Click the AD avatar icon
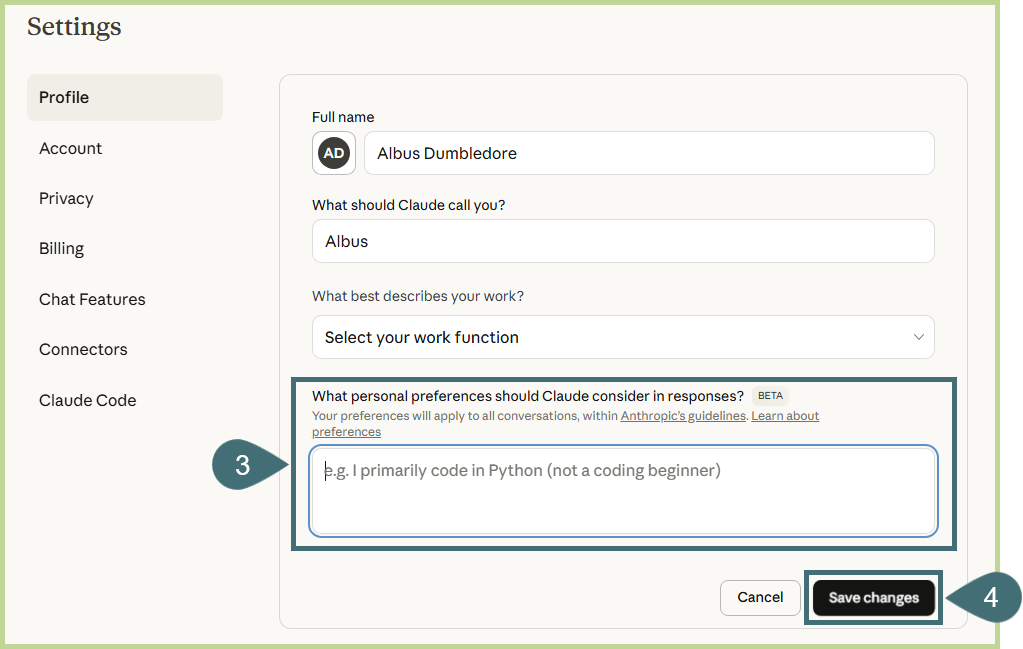Image resolution: width=1023 pixels, height=649 pixels. coord(334,153)
